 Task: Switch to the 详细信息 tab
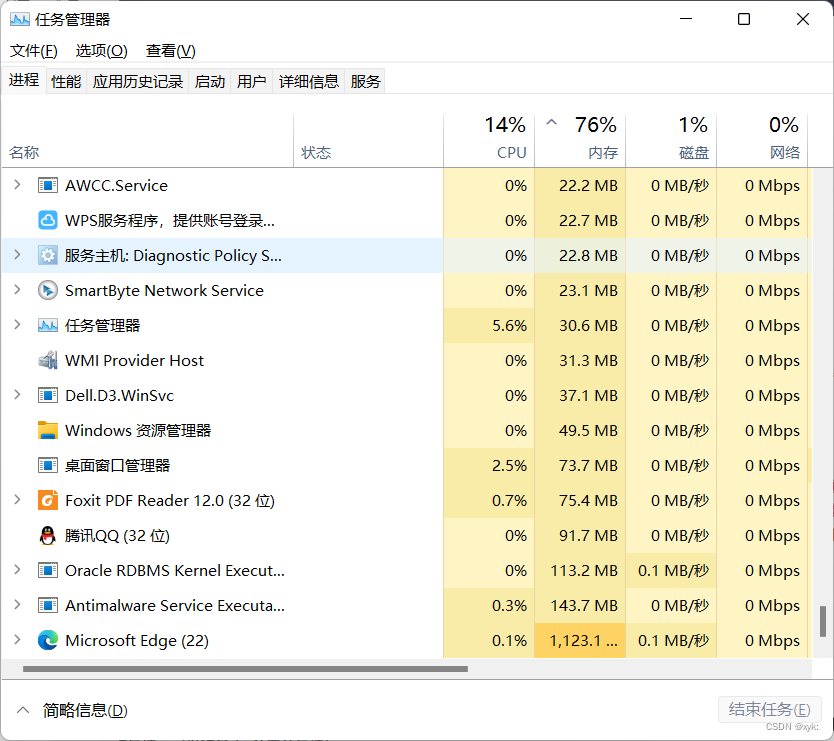pyautogui.click(x=309, y=81)
